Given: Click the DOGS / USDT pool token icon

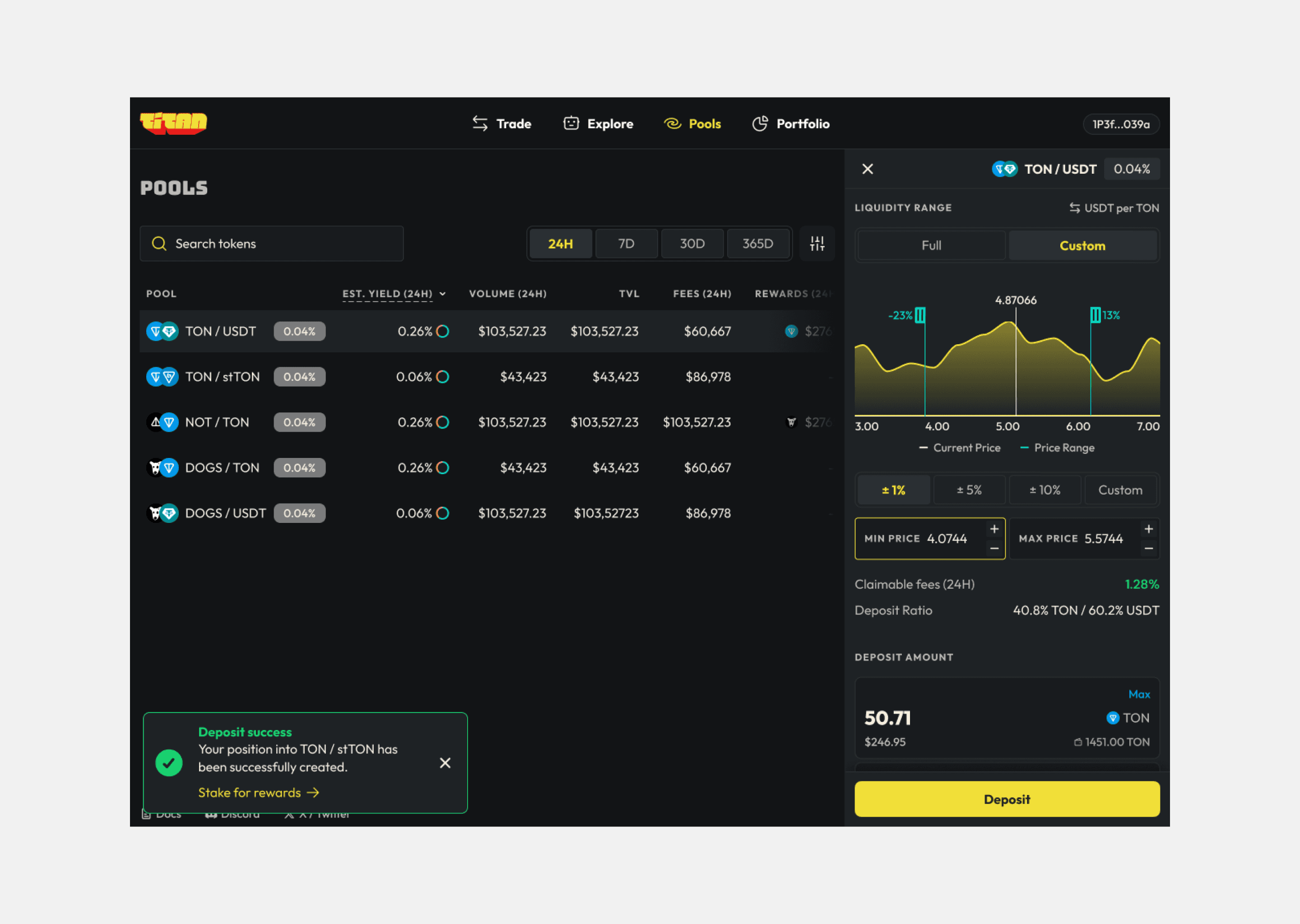Looking at the screenshot, I should click(x=163, y=513).
